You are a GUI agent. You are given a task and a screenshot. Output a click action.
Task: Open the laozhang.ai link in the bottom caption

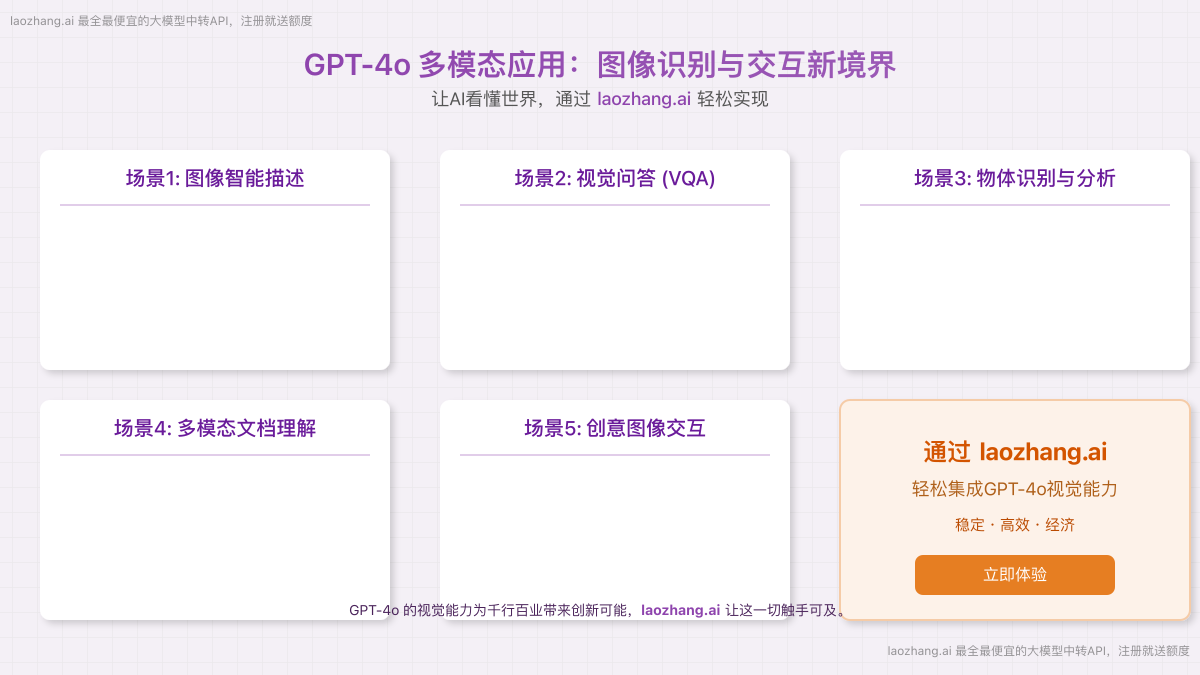point(680,610)
